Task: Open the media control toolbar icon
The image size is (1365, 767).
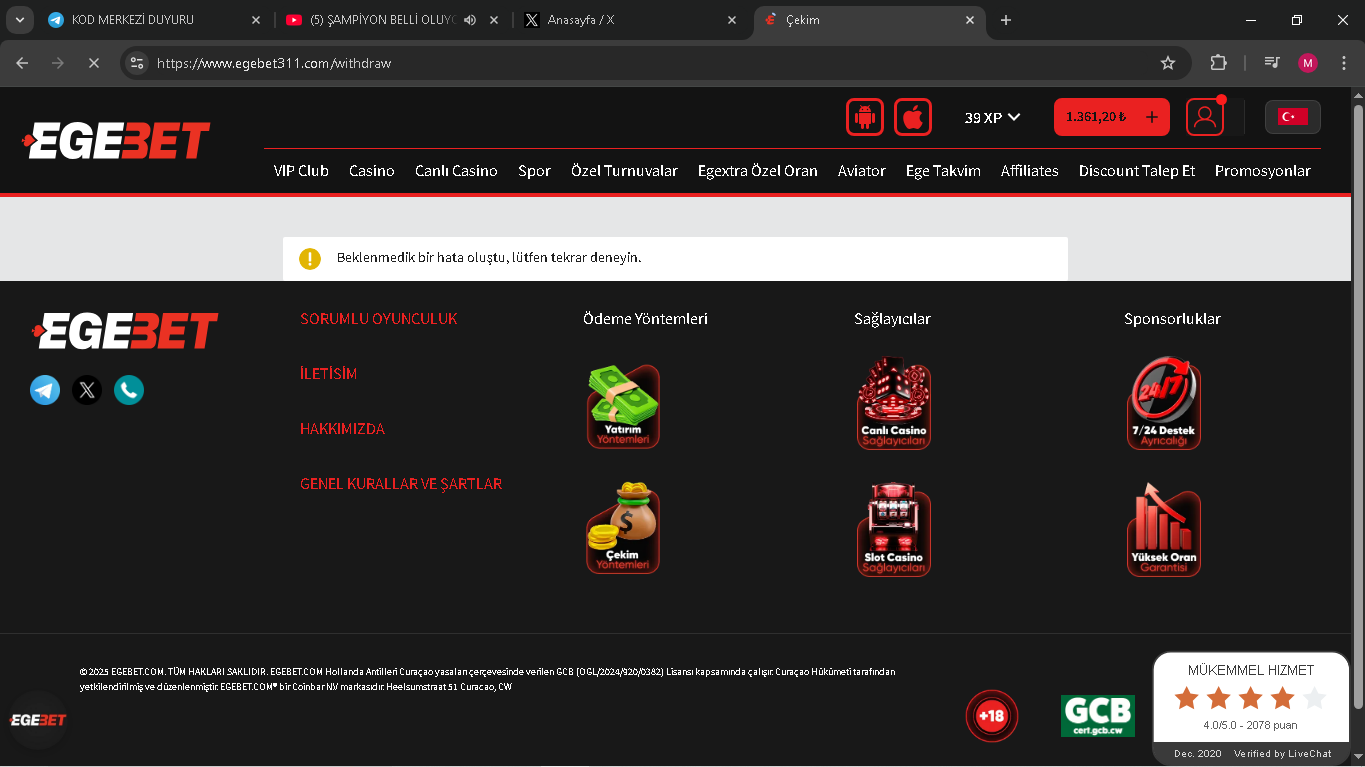Action: pyautogui.click(x=1272, y=63)
